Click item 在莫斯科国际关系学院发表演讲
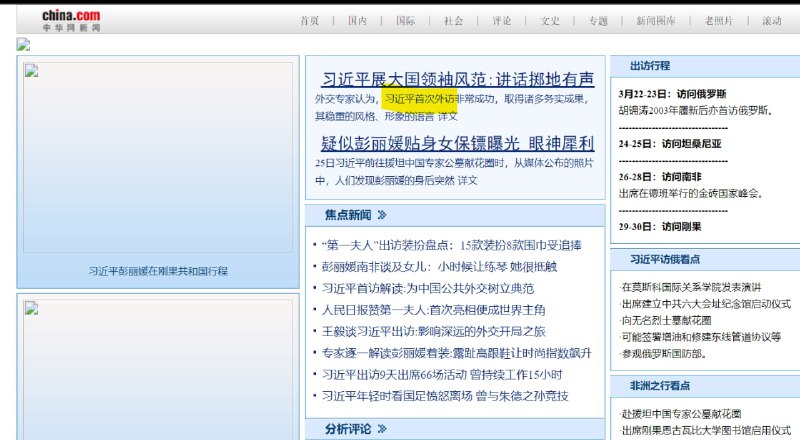Image resolution: width=800 pixels, height=440 pixels. (x=690, y=287)
